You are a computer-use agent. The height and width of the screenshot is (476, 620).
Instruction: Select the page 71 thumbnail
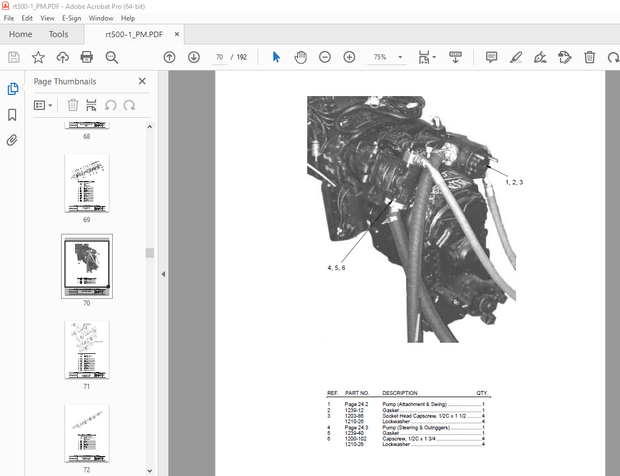coord(86,350)
